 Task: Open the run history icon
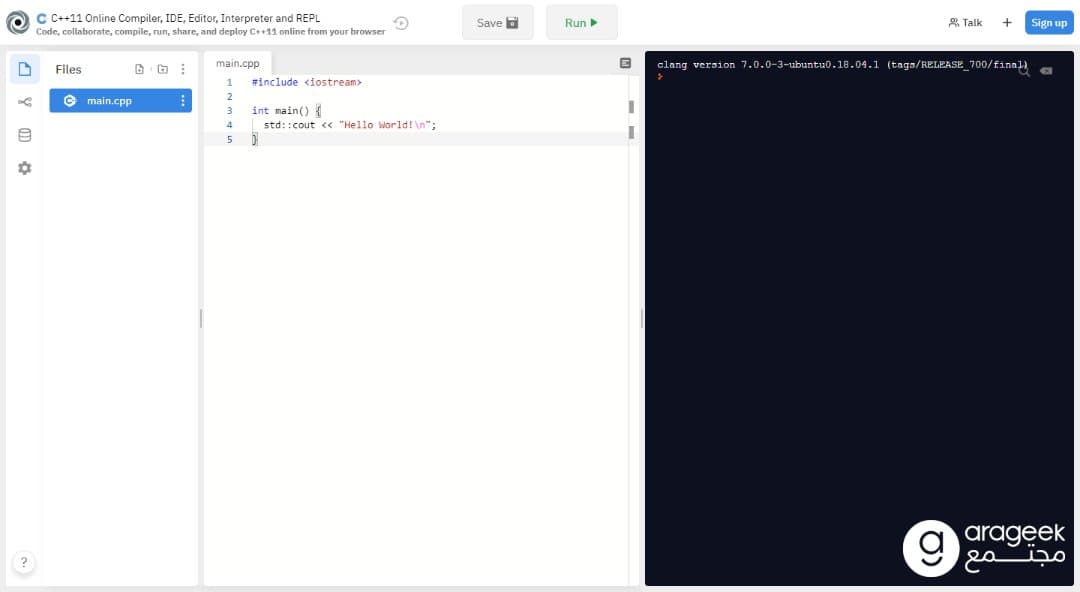(x=401, y=23)
